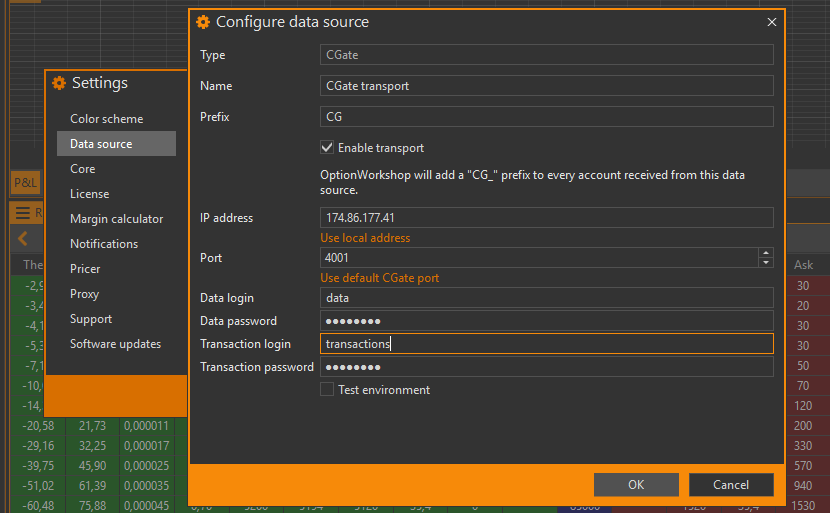Click the 45,90 cell in background table

[92, 466]
